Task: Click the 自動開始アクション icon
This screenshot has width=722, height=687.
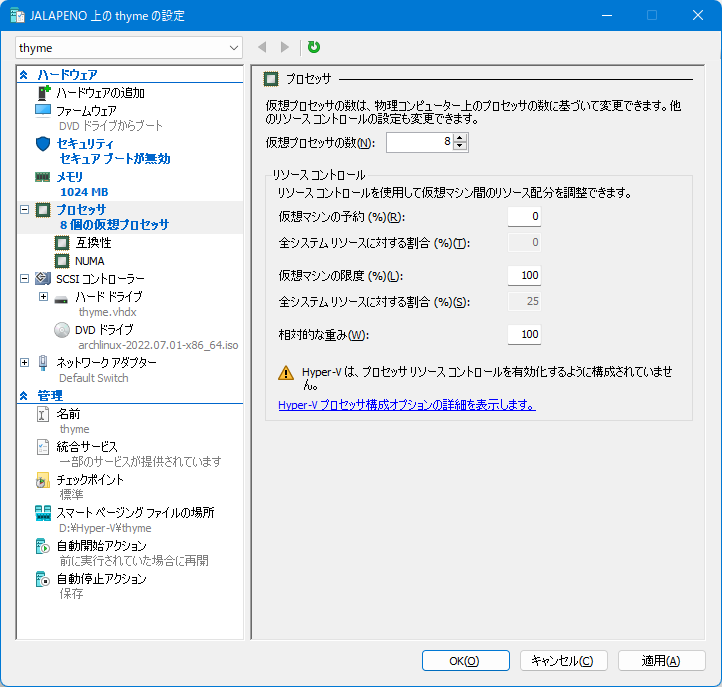Action: pyautogui.click(x=43, y=546)
